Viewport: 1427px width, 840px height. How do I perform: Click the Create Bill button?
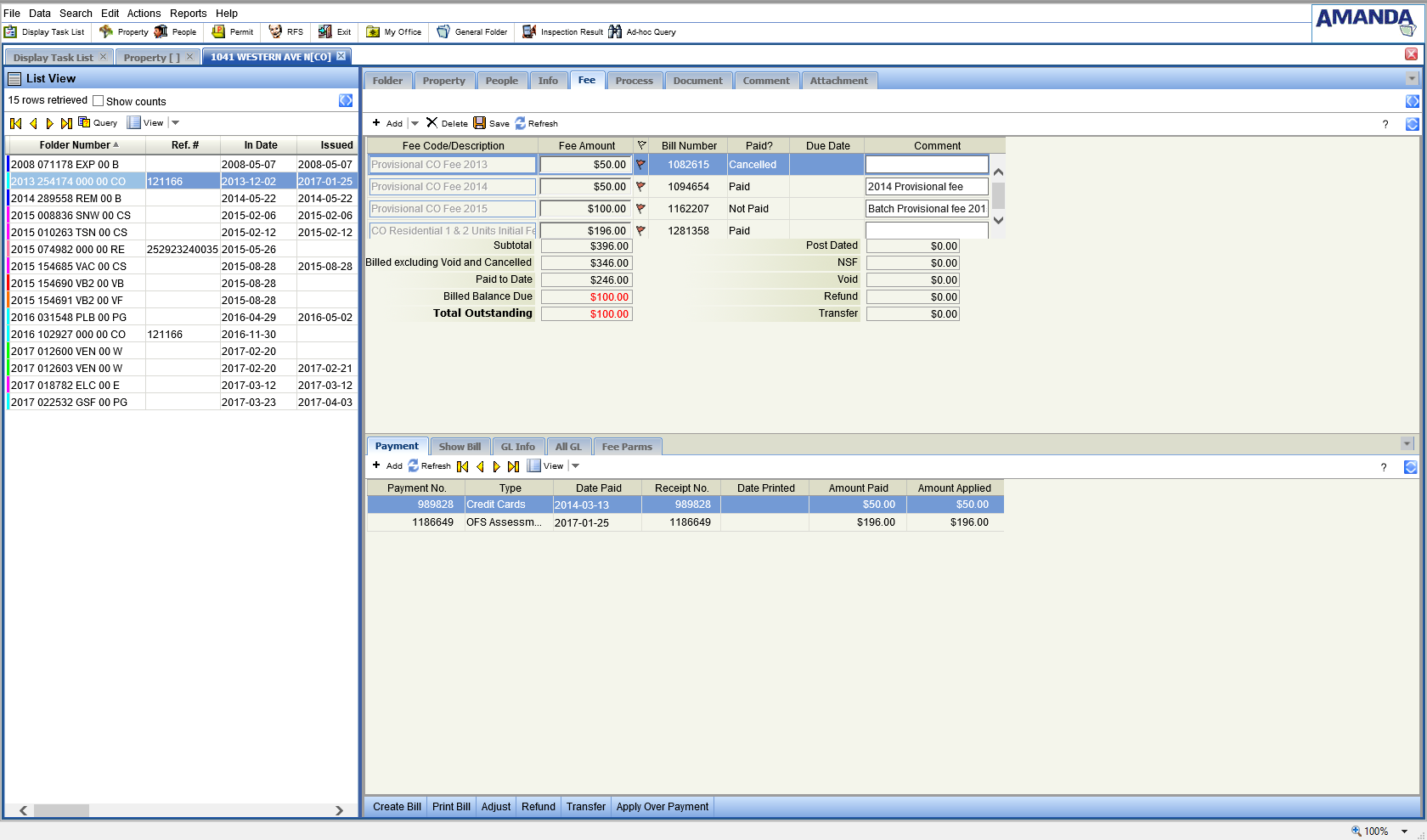point(397,807)
